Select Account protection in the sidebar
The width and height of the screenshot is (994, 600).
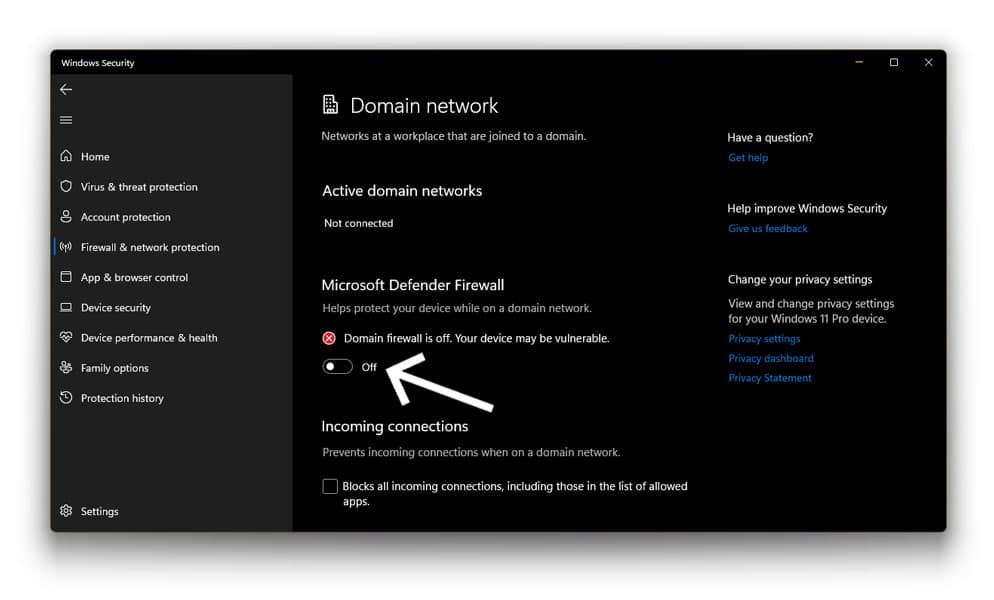tap(126, 217)
